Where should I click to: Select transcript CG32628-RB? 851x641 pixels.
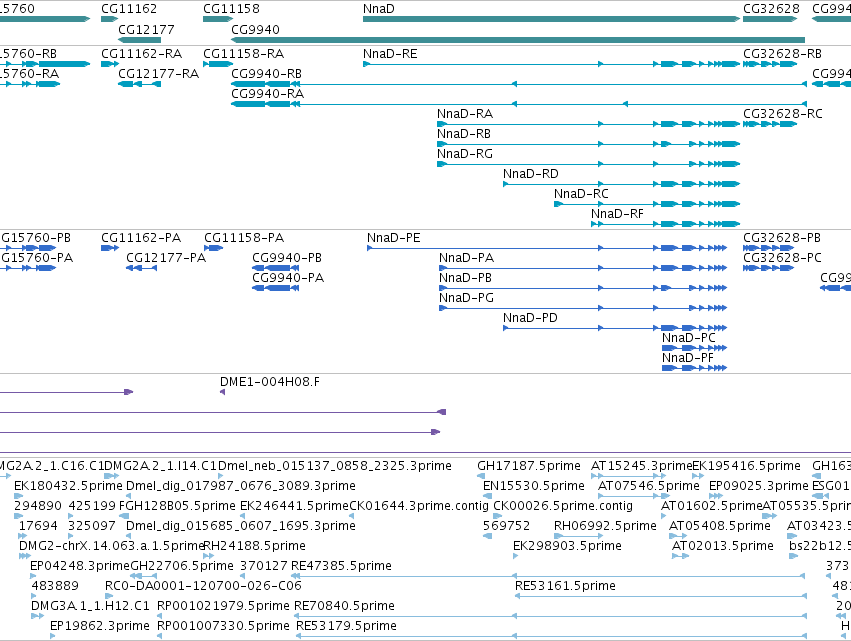coord(770,64)
